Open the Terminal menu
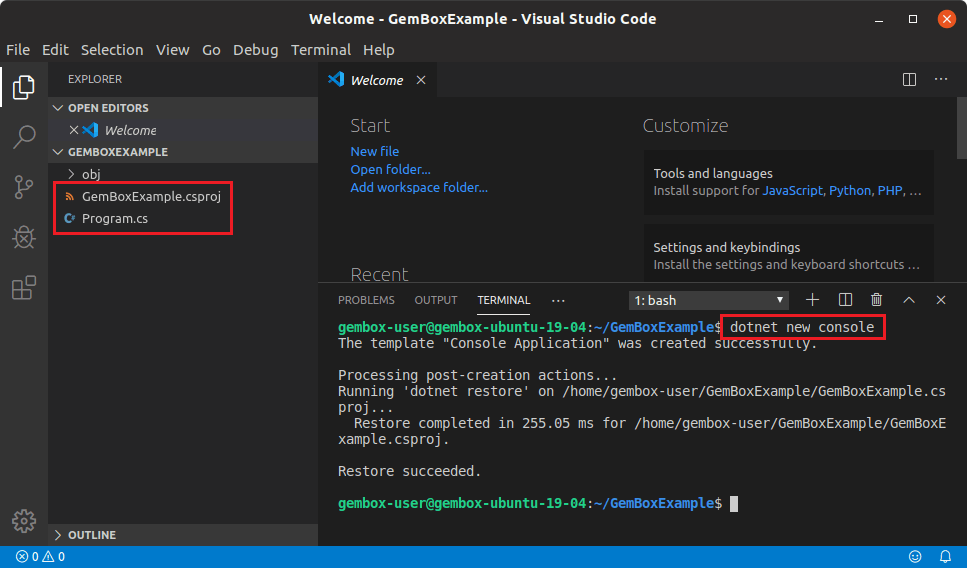 320,50
